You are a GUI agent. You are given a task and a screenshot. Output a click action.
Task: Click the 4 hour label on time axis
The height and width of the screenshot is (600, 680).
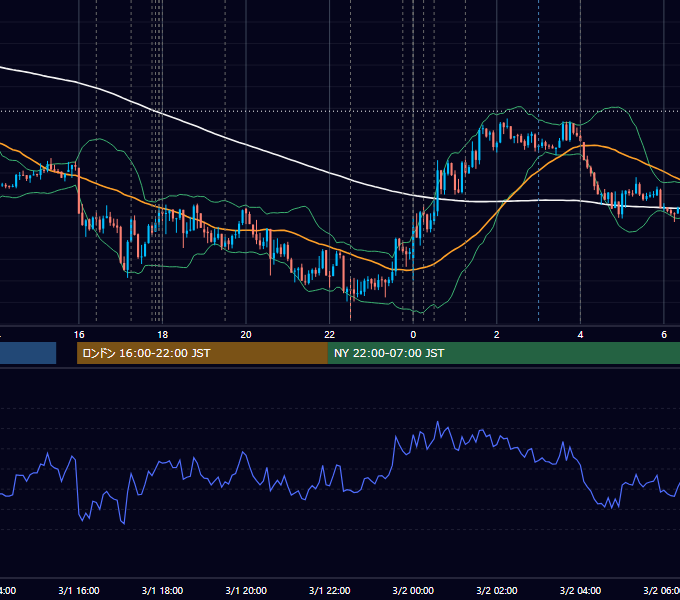point(580,335)
